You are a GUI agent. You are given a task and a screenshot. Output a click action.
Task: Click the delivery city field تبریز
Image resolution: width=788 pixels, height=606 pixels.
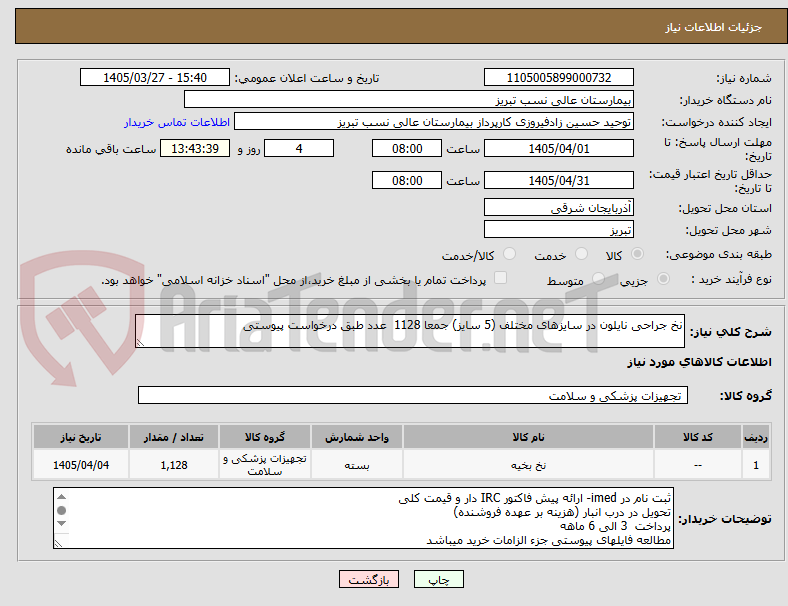click(x=559, y=230)
